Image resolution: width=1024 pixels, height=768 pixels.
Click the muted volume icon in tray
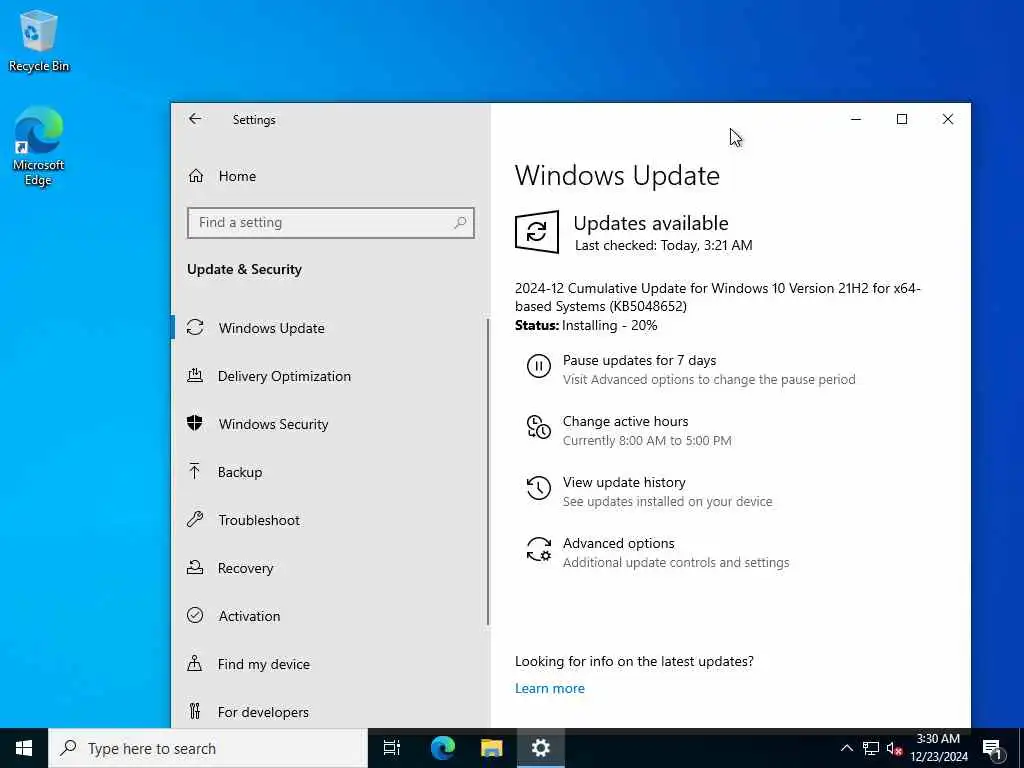[x=894, y=748]
